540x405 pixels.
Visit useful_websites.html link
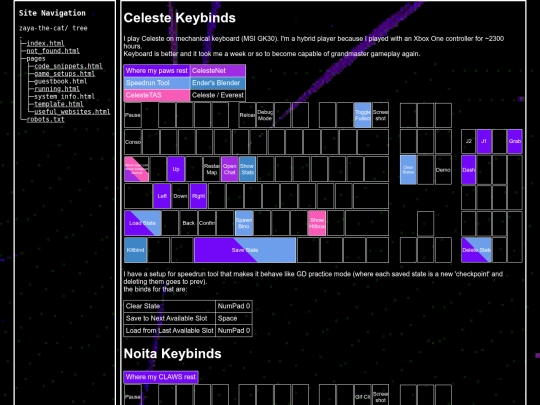[72, 112]
